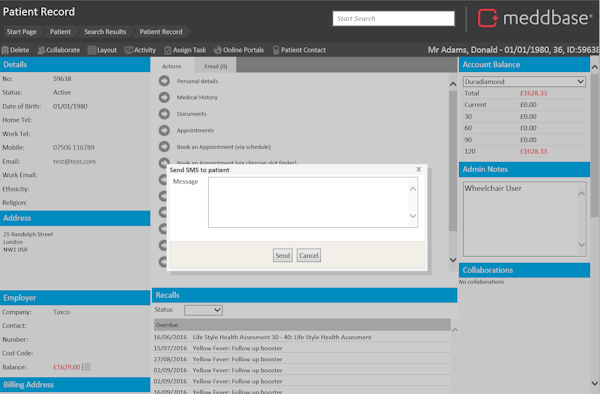Open the Duradiamond account dropdown
The height and width of the screenshot is (394, 600).
524,81
